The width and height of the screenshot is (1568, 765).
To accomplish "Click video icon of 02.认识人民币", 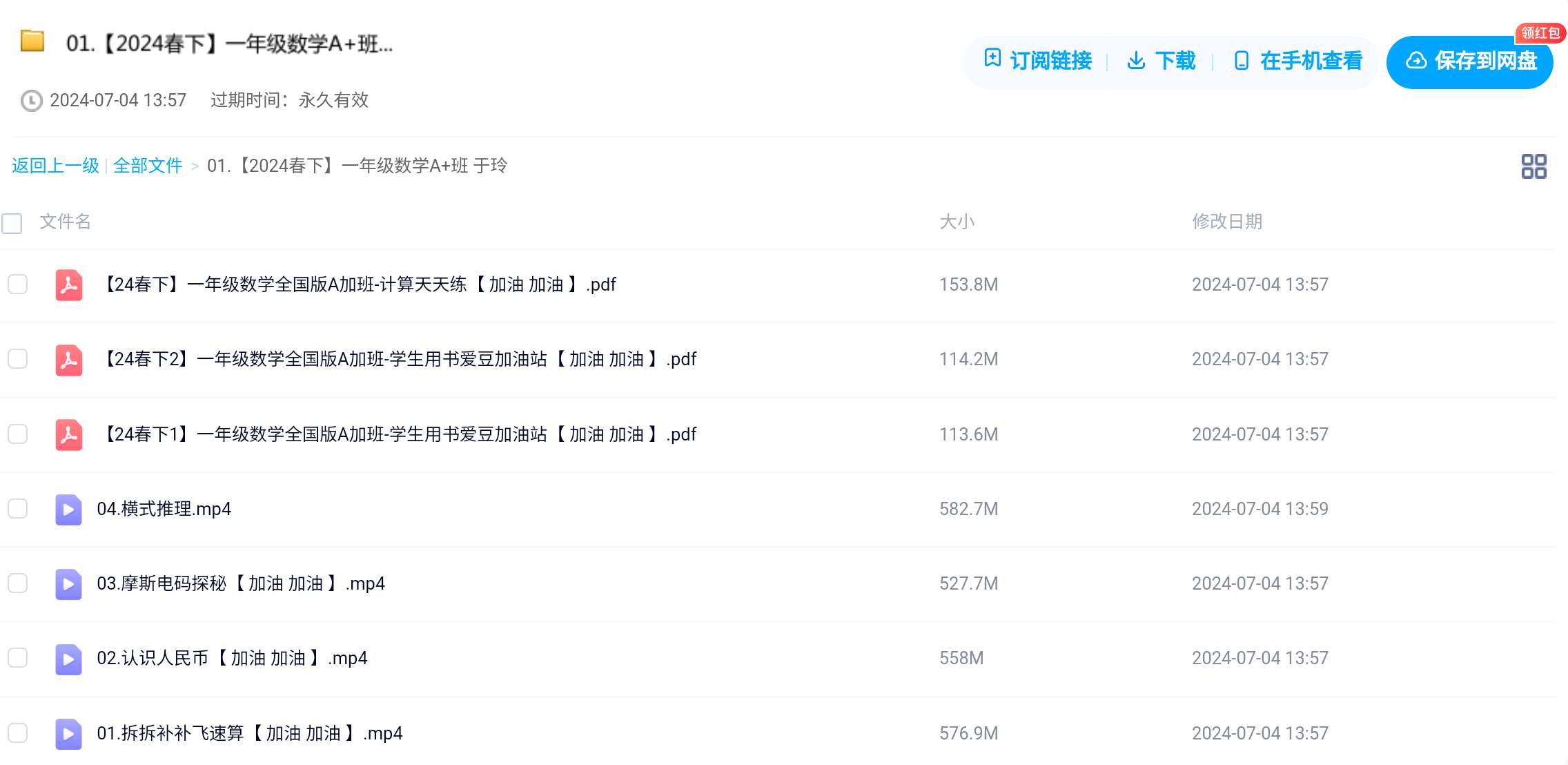I will (x=68, y=659).
